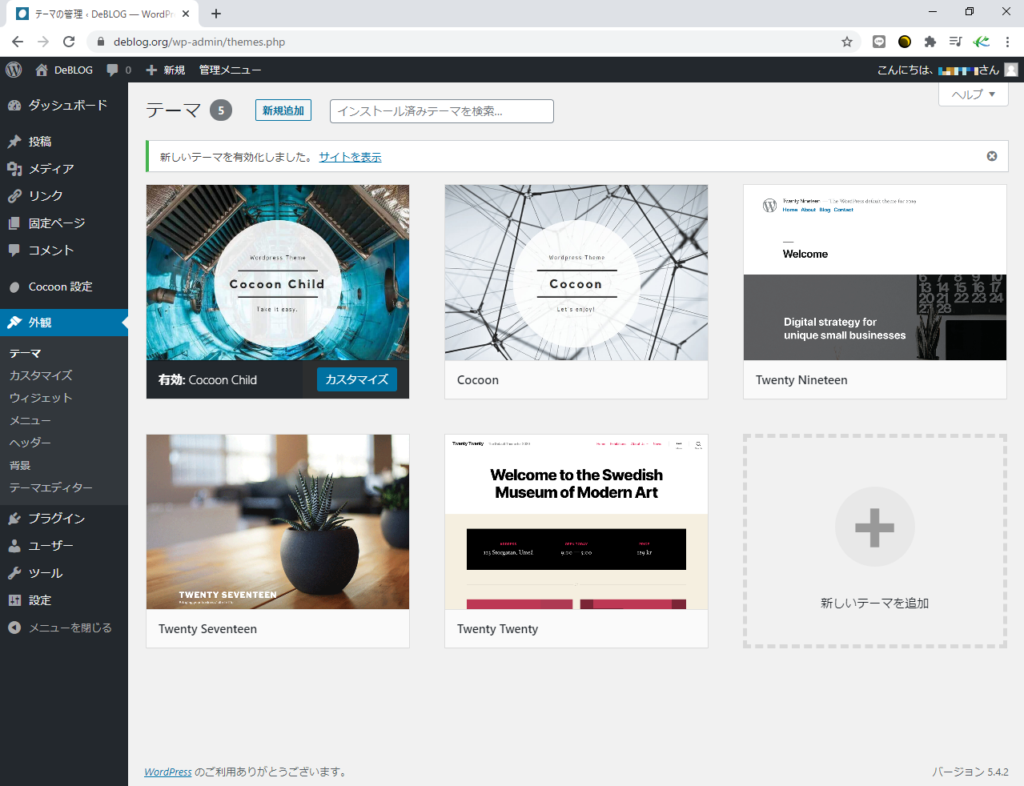Image resolution: width=1024 pixels, height=786 pixels.
Task: Click the Twenty Nineteen theme name
Action: tap(801, 380)
